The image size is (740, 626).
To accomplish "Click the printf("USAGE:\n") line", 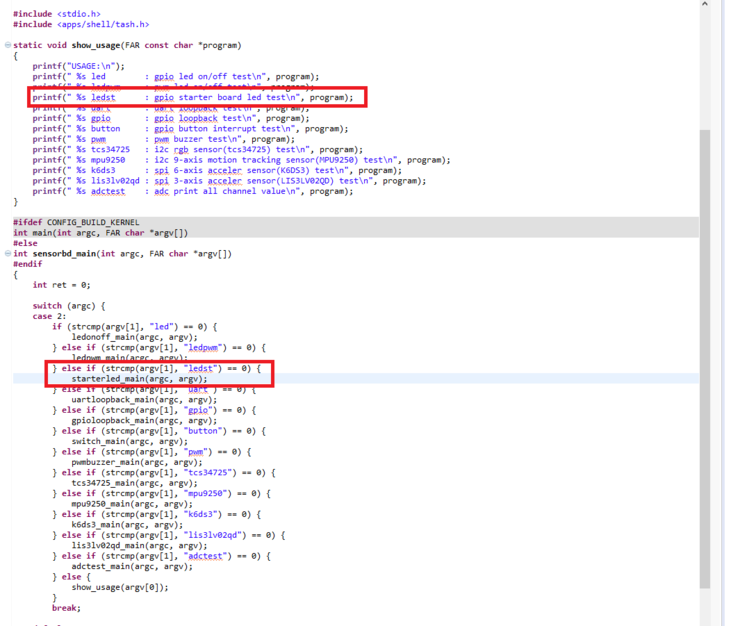I will pyautogui.click(x=78, y=66).
